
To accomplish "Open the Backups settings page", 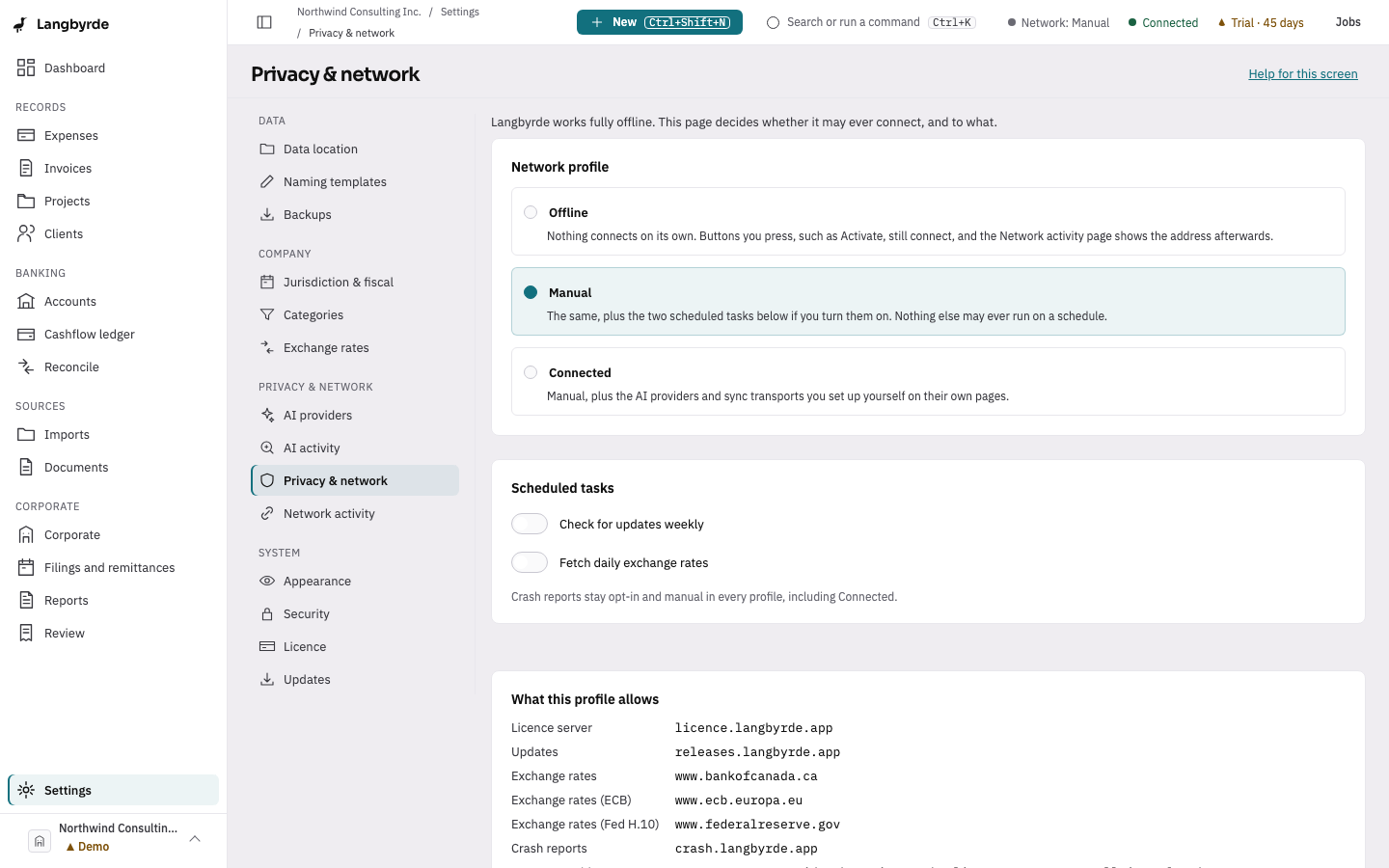I will click(355, 214).
